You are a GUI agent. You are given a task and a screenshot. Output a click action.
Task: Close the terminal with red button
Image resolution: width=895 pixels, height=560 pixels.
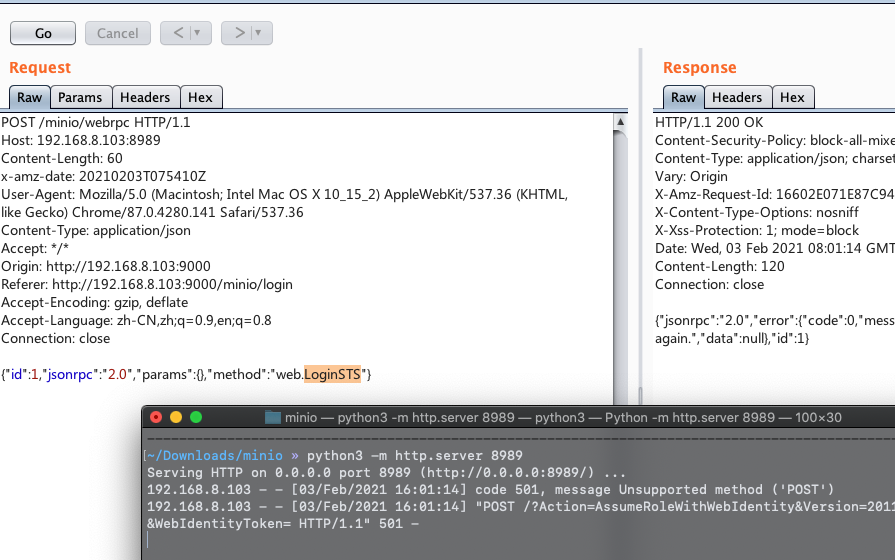click(x=155, y=417)
